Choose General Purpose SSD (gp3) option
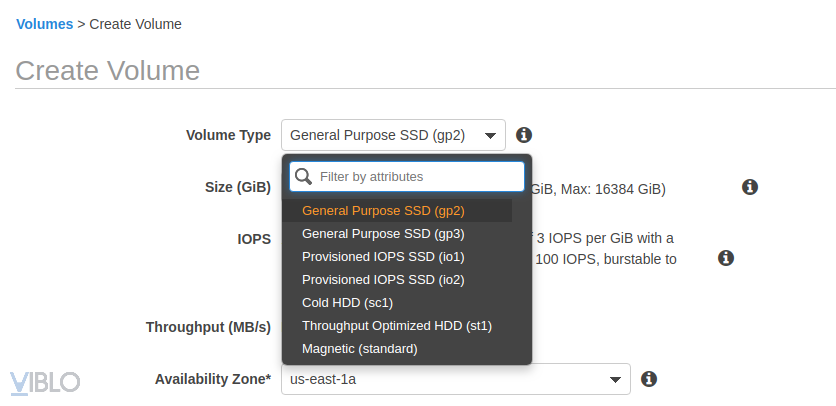 pyautogui.click(x=383, y=234)
